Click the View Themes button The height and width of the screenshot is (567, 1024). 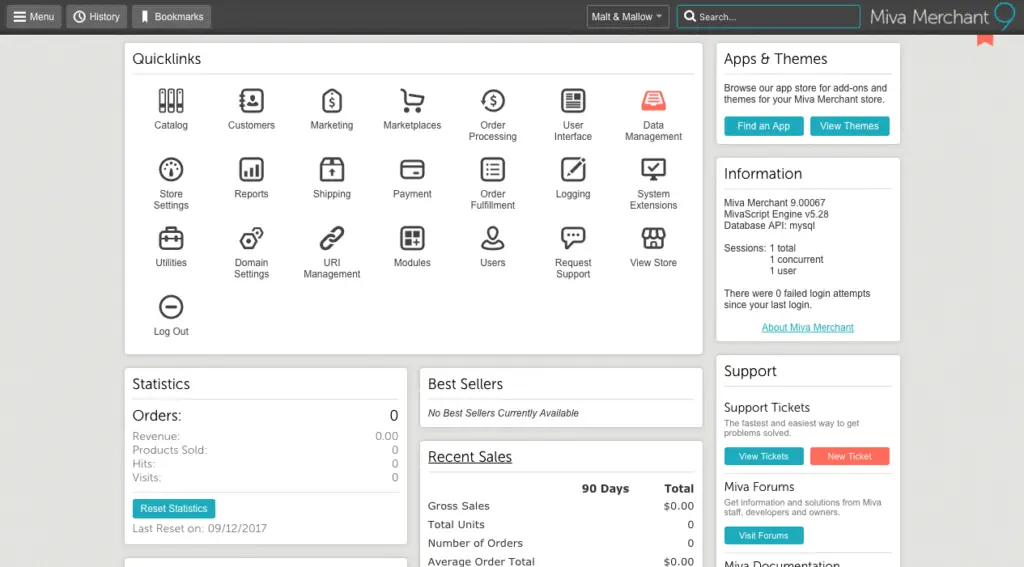click(849, 126)
